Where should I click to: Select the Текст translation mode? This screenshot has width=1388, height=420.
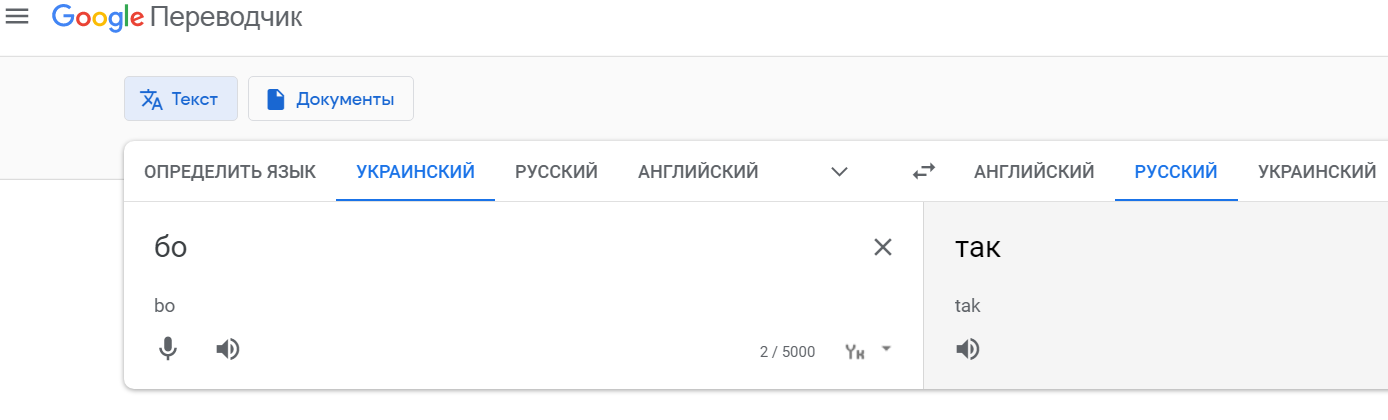coord(181,99)
